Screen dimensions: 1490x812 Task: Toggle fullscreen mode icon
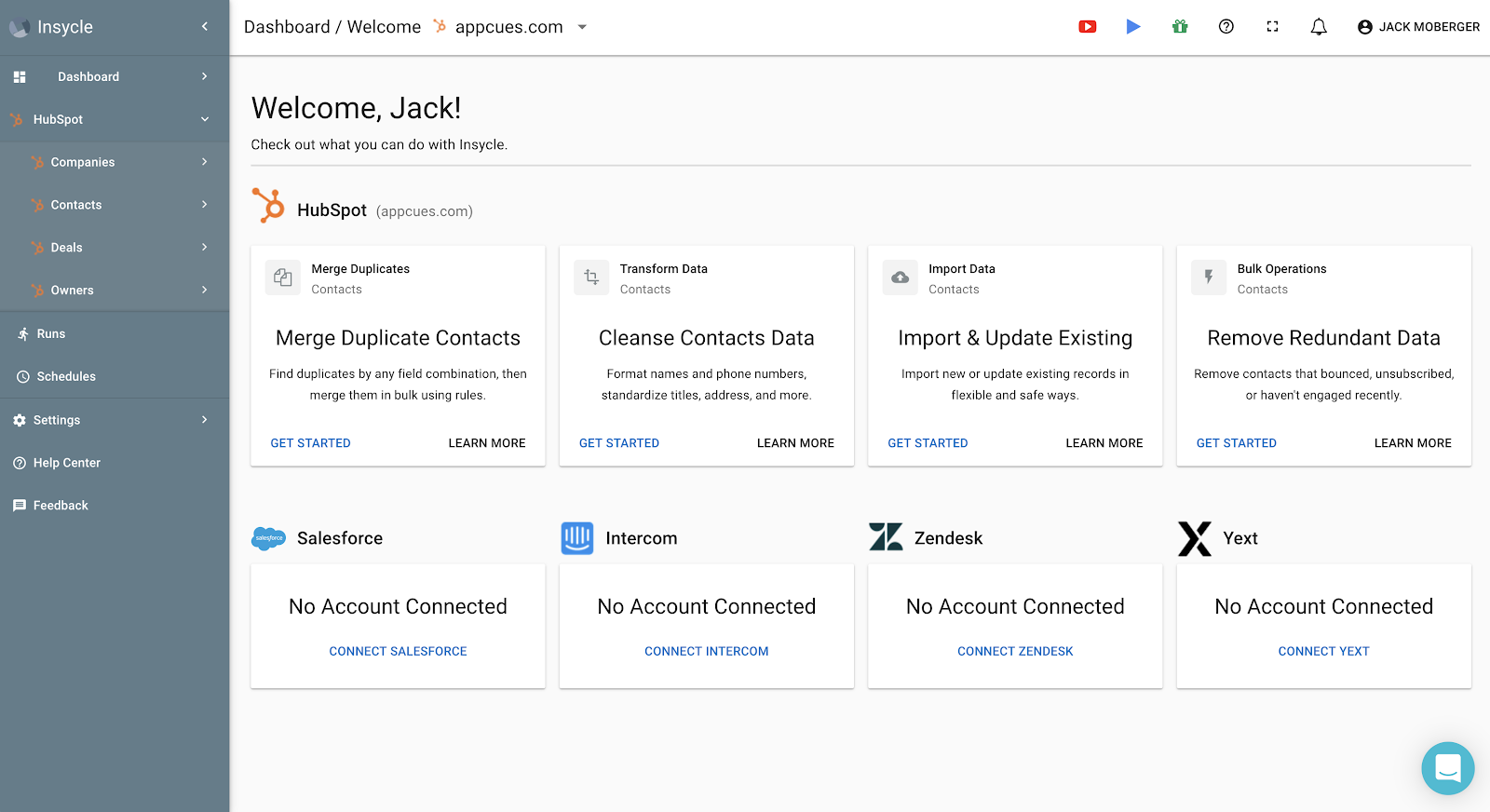[1272, 27]
